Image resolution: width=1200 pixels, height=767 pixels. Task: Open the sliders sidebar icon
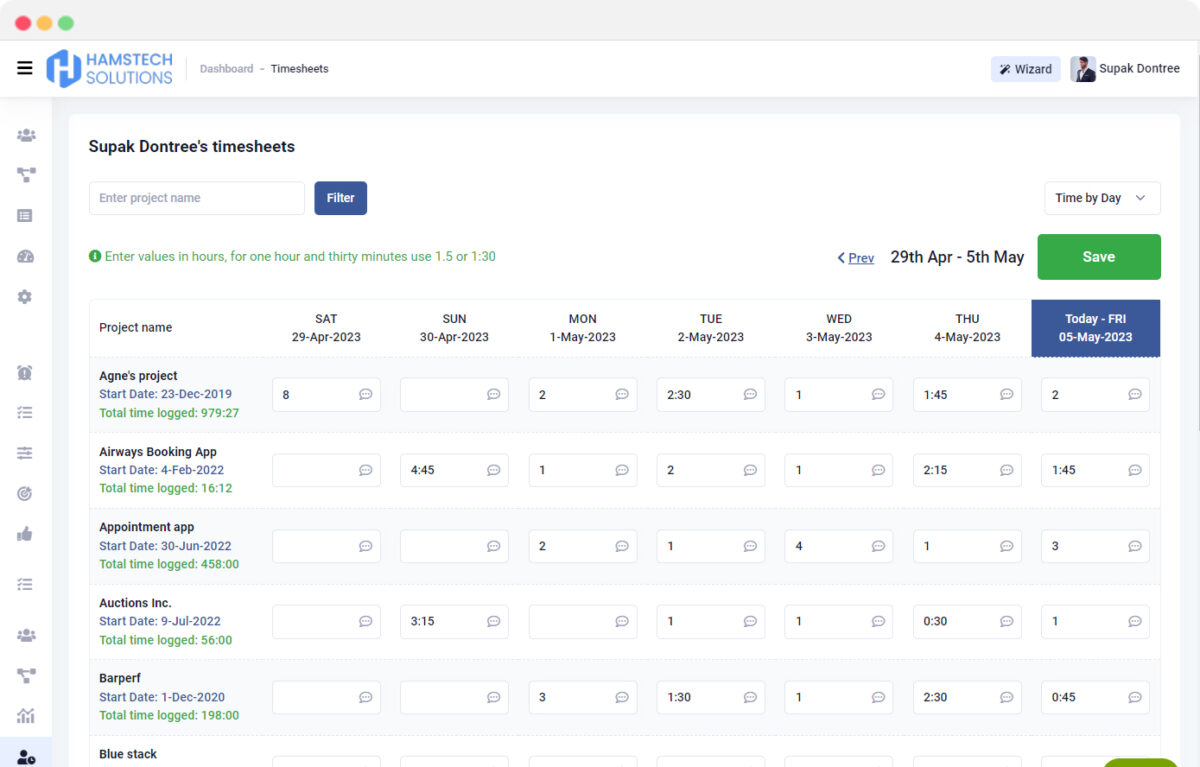pos(25,453)
